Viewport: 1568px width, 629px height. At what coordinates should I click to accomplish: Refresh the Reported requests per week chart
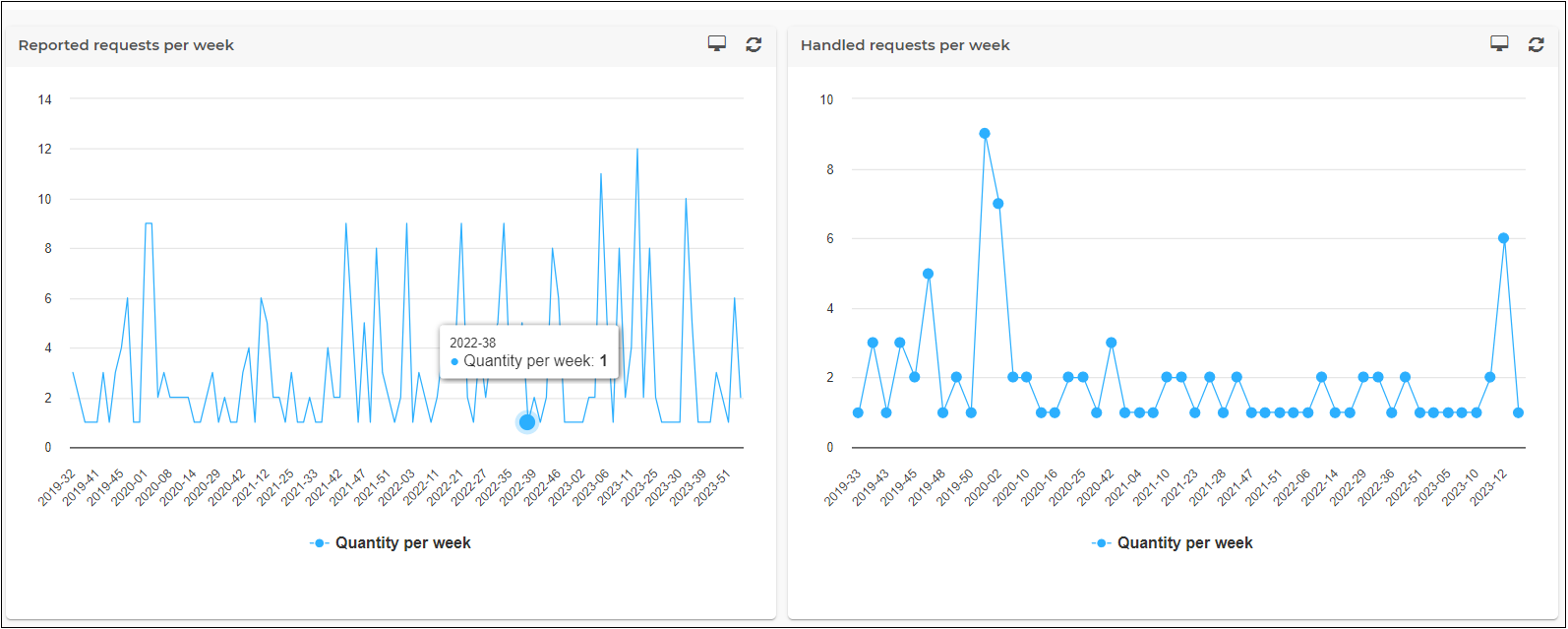coord(754,44)
